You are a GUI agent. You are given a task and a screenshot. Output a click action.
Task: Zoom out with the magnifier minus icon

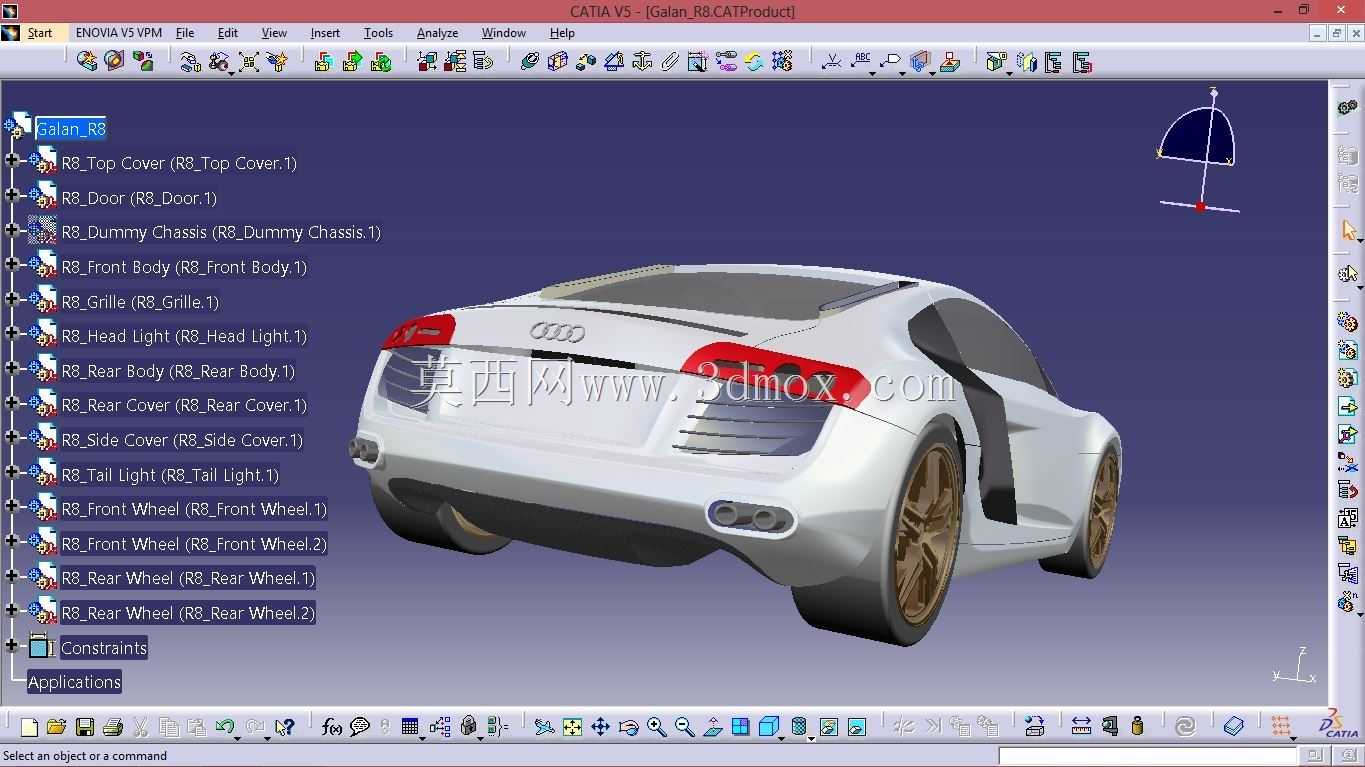click(684, 727)
